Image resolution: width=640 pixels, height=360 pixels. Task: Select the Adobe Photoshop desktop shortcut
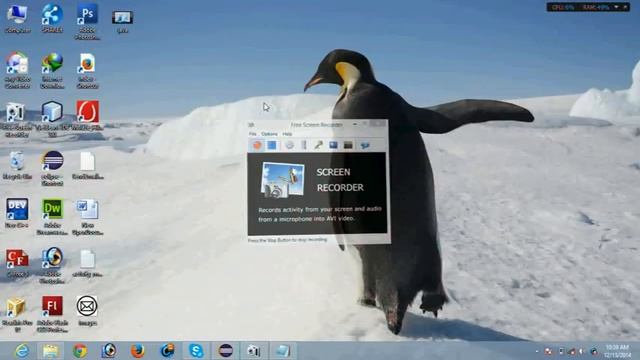87,22
